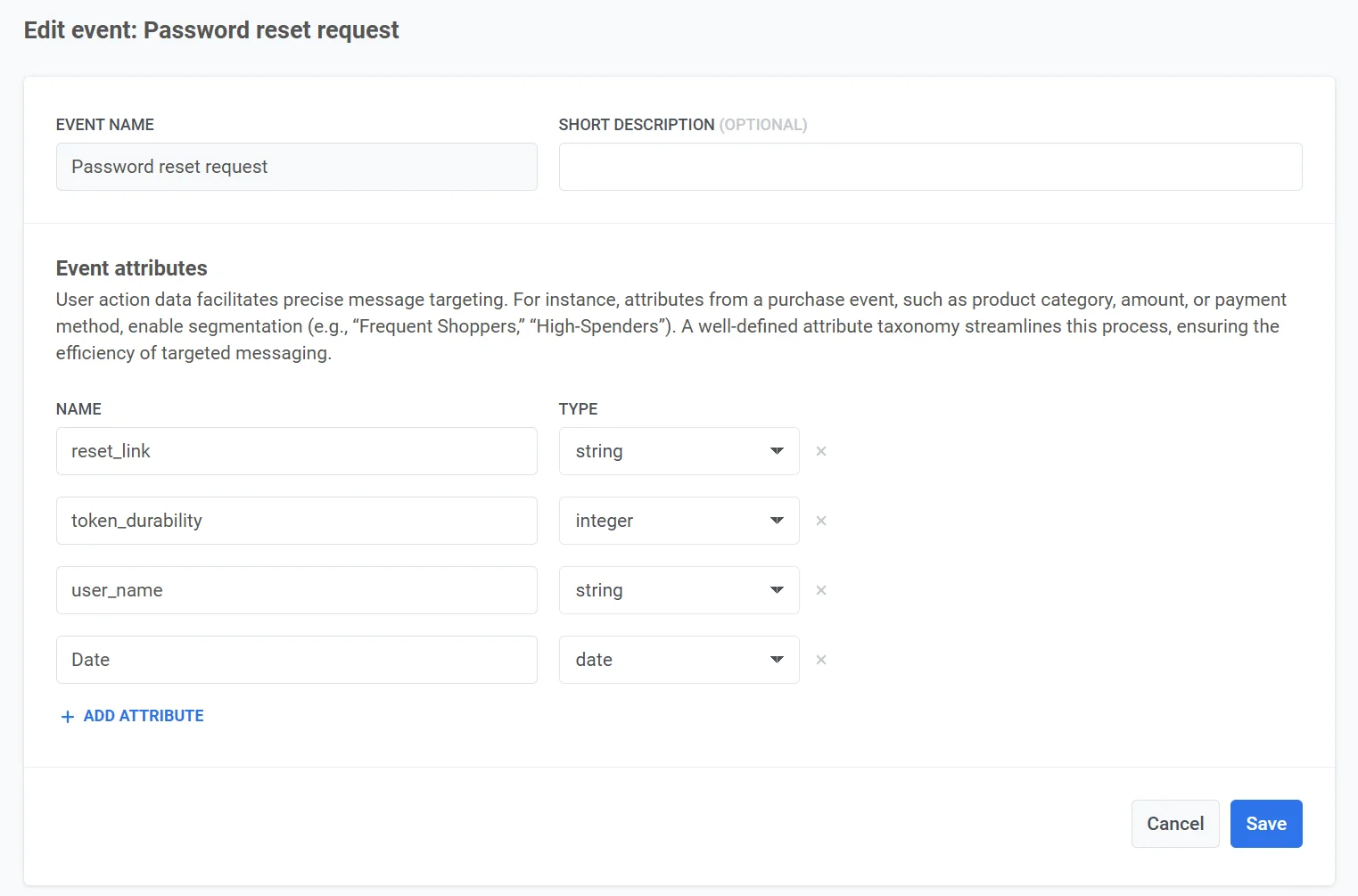This screenshot has width=1358, height=896.
Task: Remove the user_name attribute
Action: (820, 590)
